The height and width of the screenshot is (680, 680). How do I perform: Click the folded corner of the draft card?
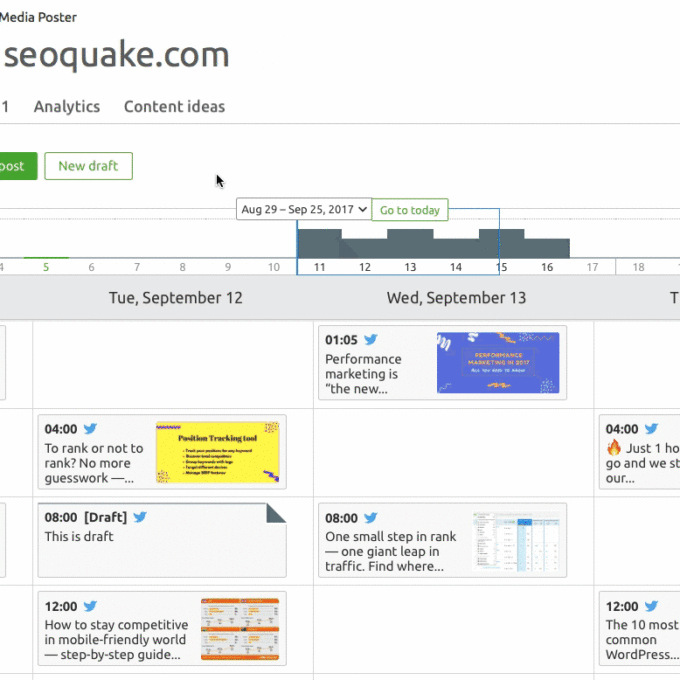[x=276, y=512]
